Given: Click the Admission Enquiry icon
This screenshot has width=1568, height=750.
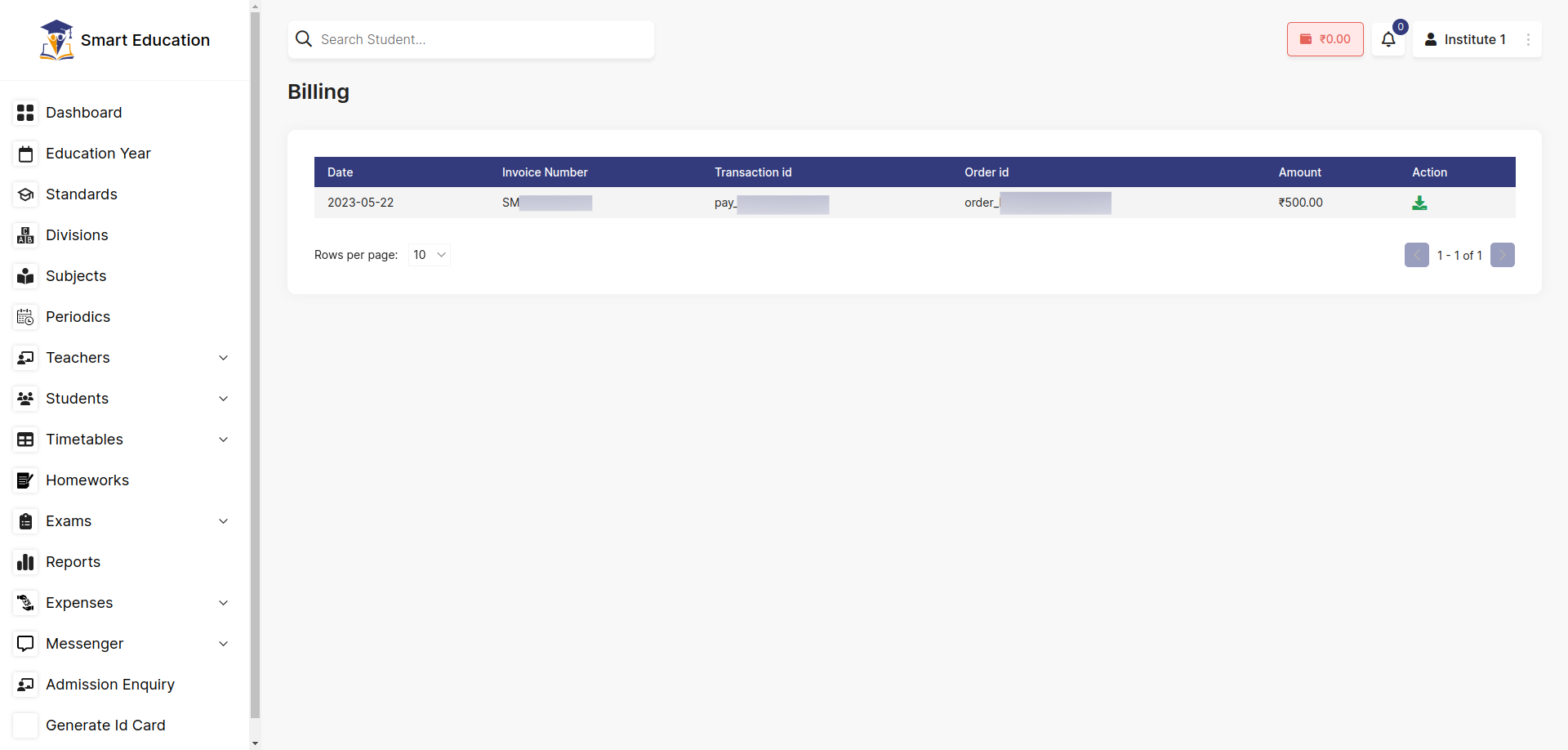Looking at the screenshot, I should pos(25,685).
